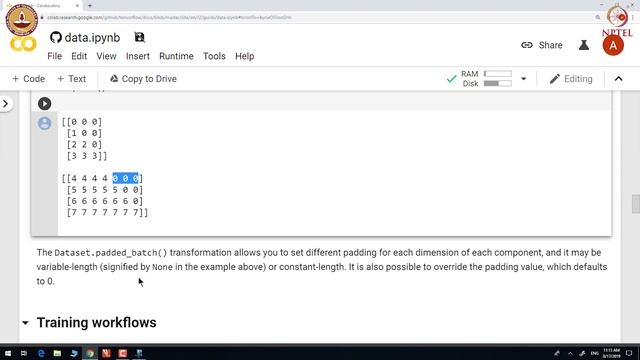Click the Dataset.padded_batch() text

[x=111, y=253]
